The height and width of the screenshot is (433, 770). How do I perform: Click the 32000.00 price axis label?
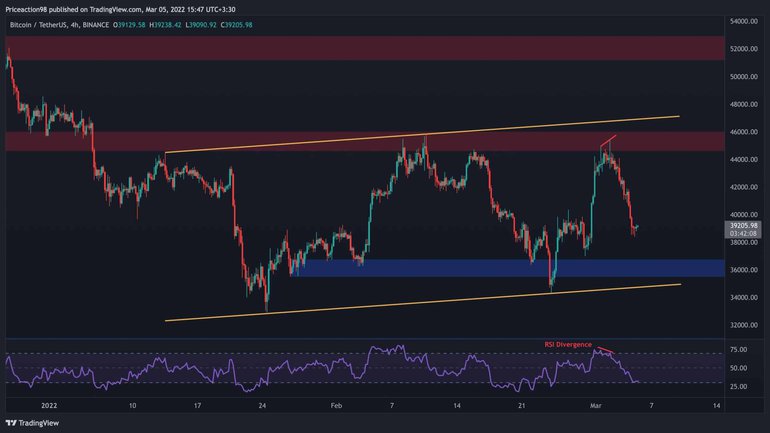[743, 325]
